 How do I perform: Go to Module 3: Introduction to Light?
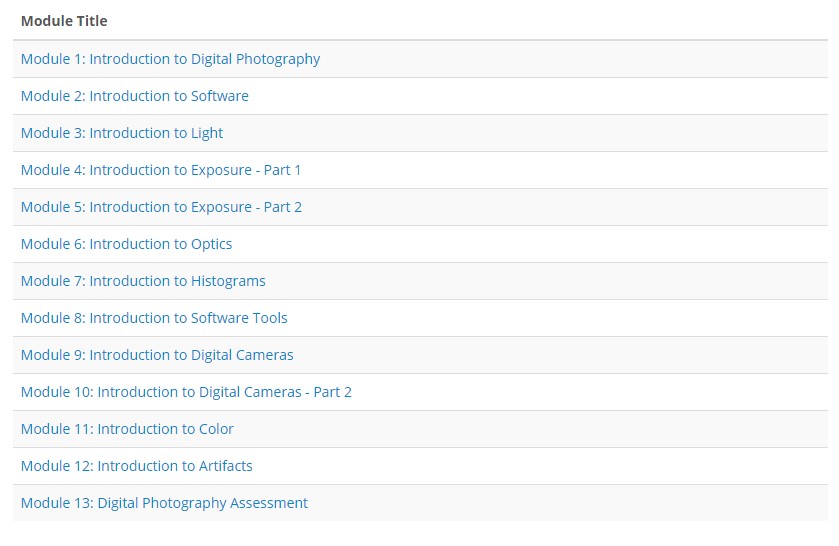122,133
